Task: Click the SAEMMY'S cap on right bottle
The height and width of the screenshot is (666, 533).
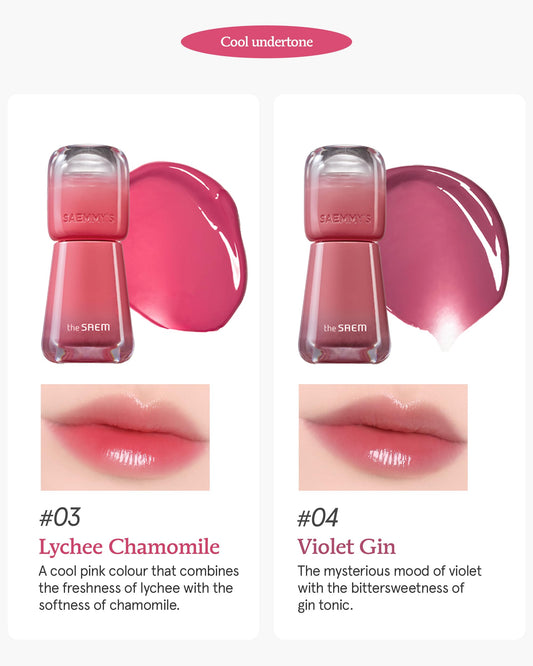Action: tap(345, 193)
